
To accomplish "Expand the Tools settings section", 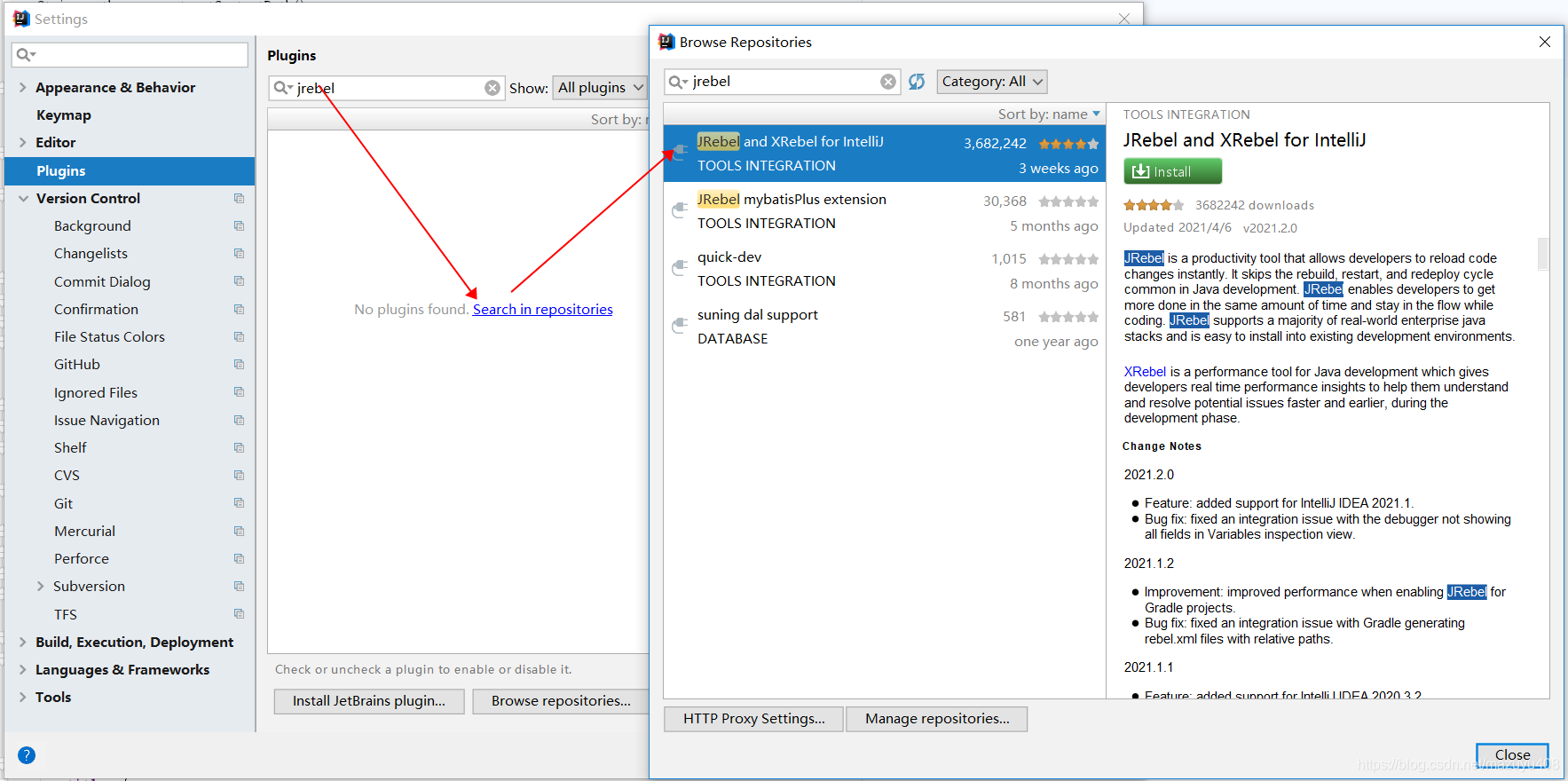I will coord(23,697).
